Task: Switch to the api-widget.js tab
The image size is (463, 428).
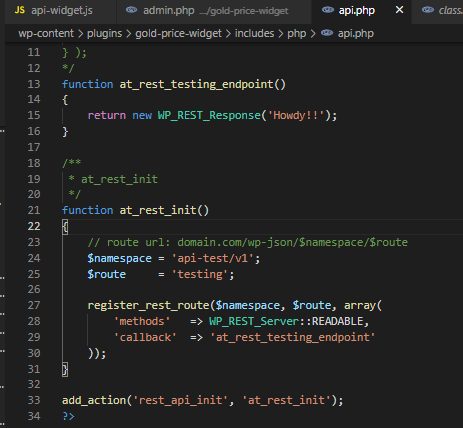Action: pos(61,11)
